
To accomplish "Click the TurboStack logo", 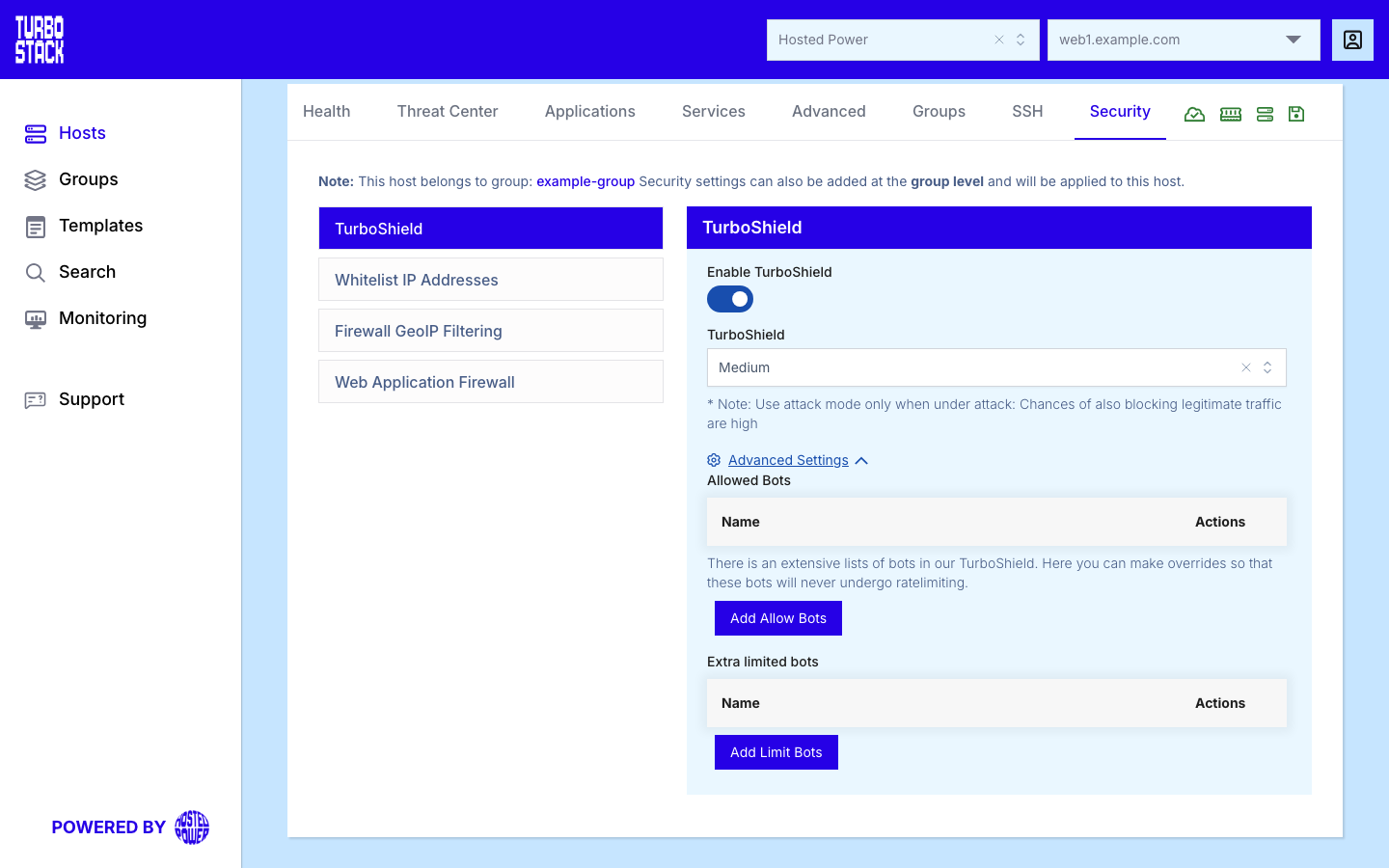I will click(40, 40).
